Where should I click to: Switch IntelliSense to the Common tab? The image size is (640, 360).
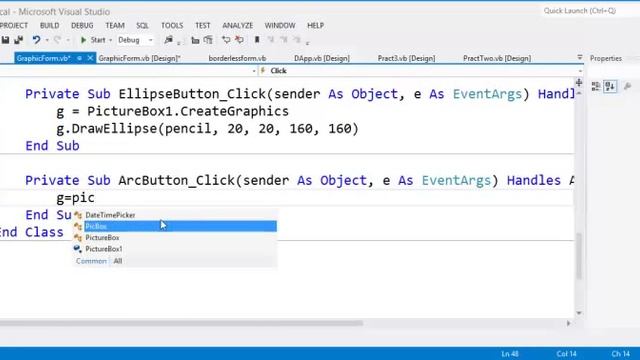[x=91, y=261]
